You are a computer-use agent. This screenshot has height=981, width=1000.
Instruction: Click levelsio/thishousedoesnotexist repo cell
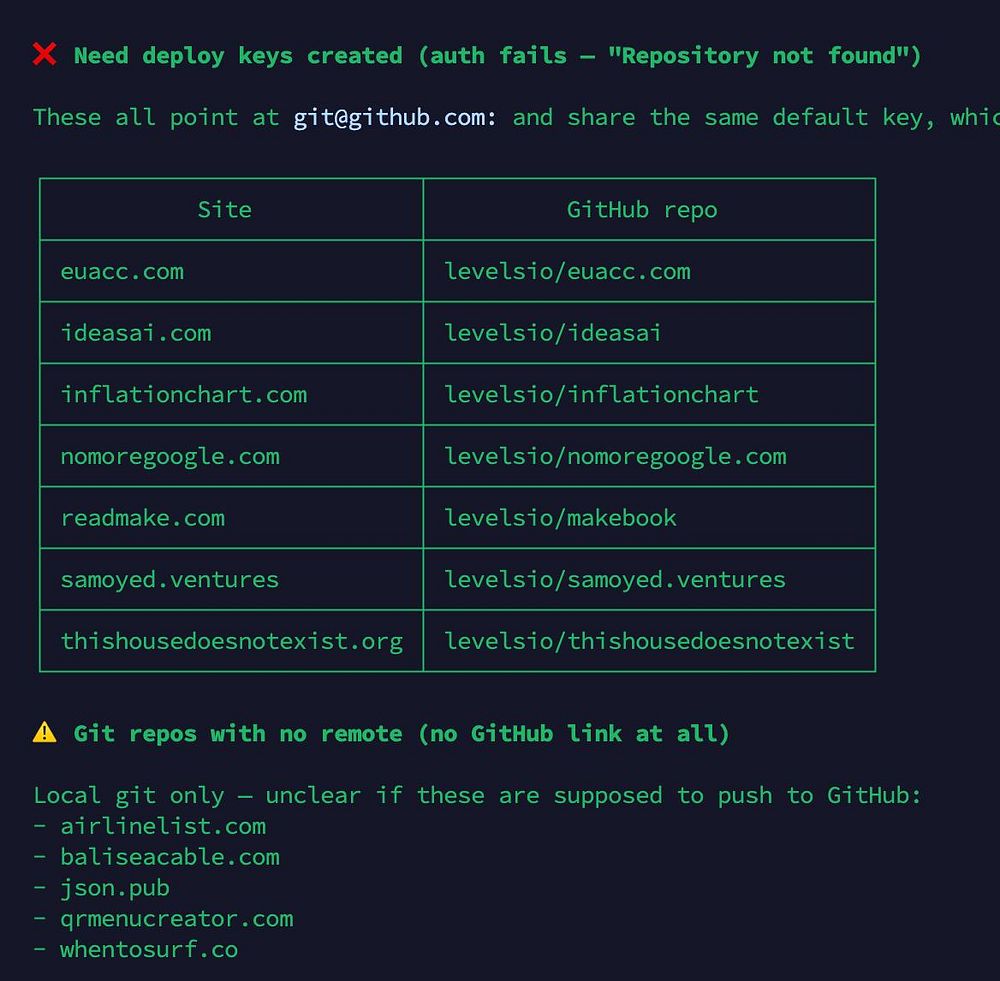pyautogui.click(x=649, y=641)
